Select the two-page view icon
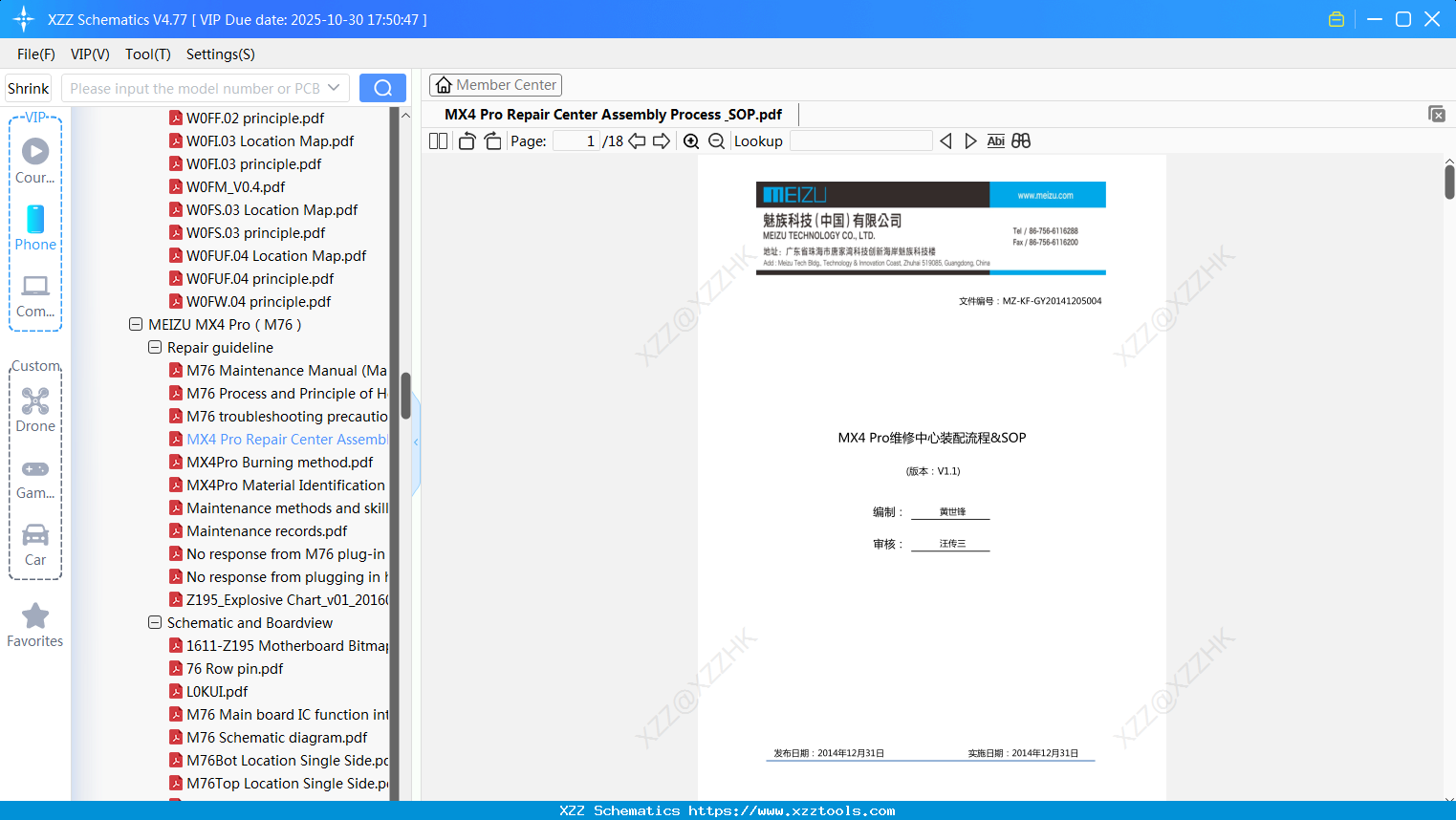The image size is (1456, 820). click(x=437, y=140)
